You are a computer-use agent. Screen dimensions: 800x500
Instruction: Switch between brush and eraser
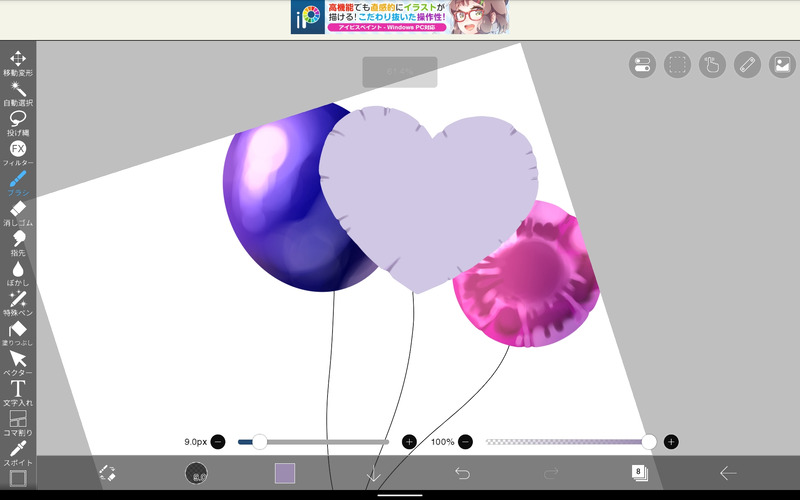click(x=107, y=473)
